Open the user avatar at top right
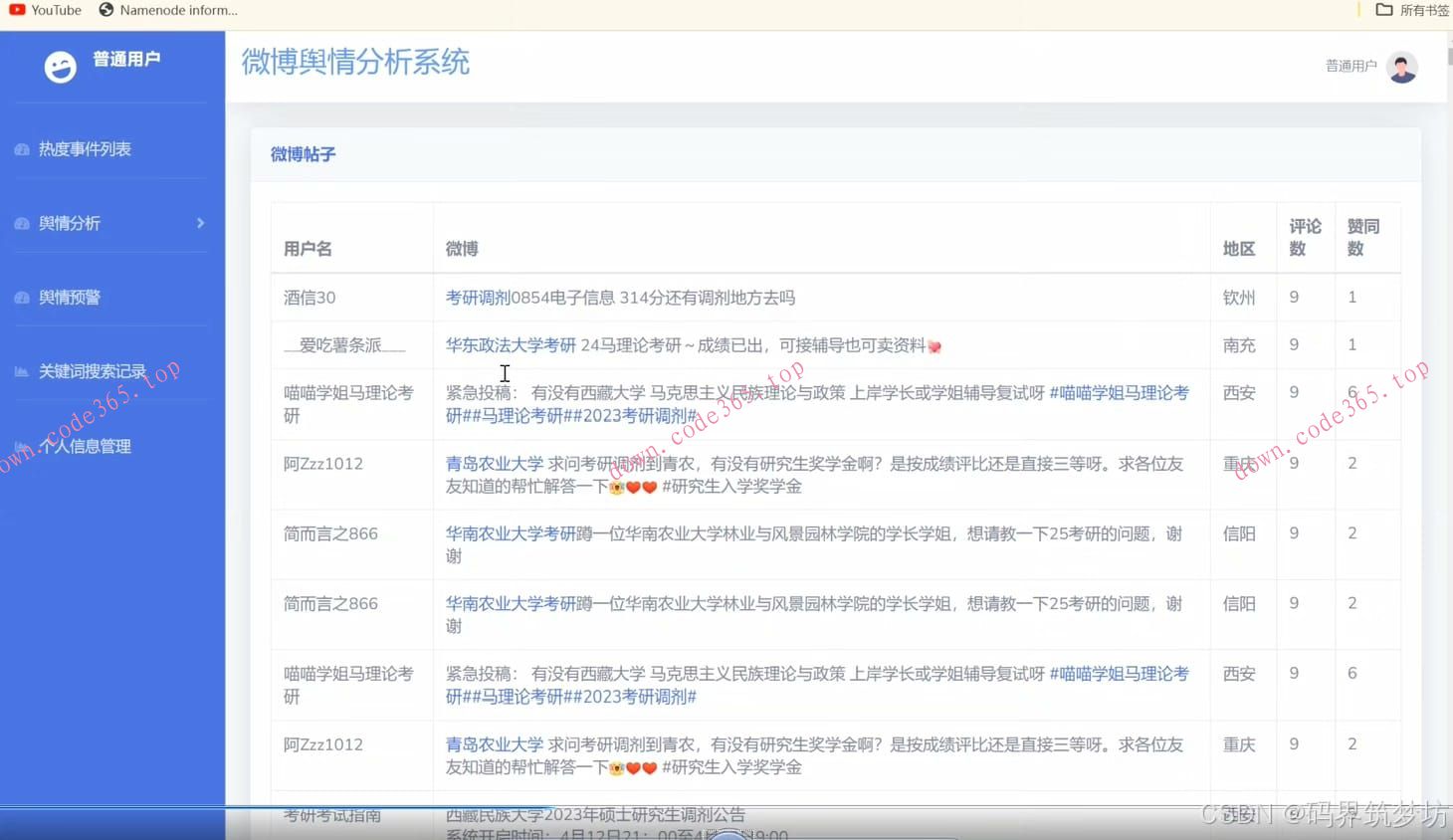Viewport: 1453px width, 840px height. pos(1401,67)
